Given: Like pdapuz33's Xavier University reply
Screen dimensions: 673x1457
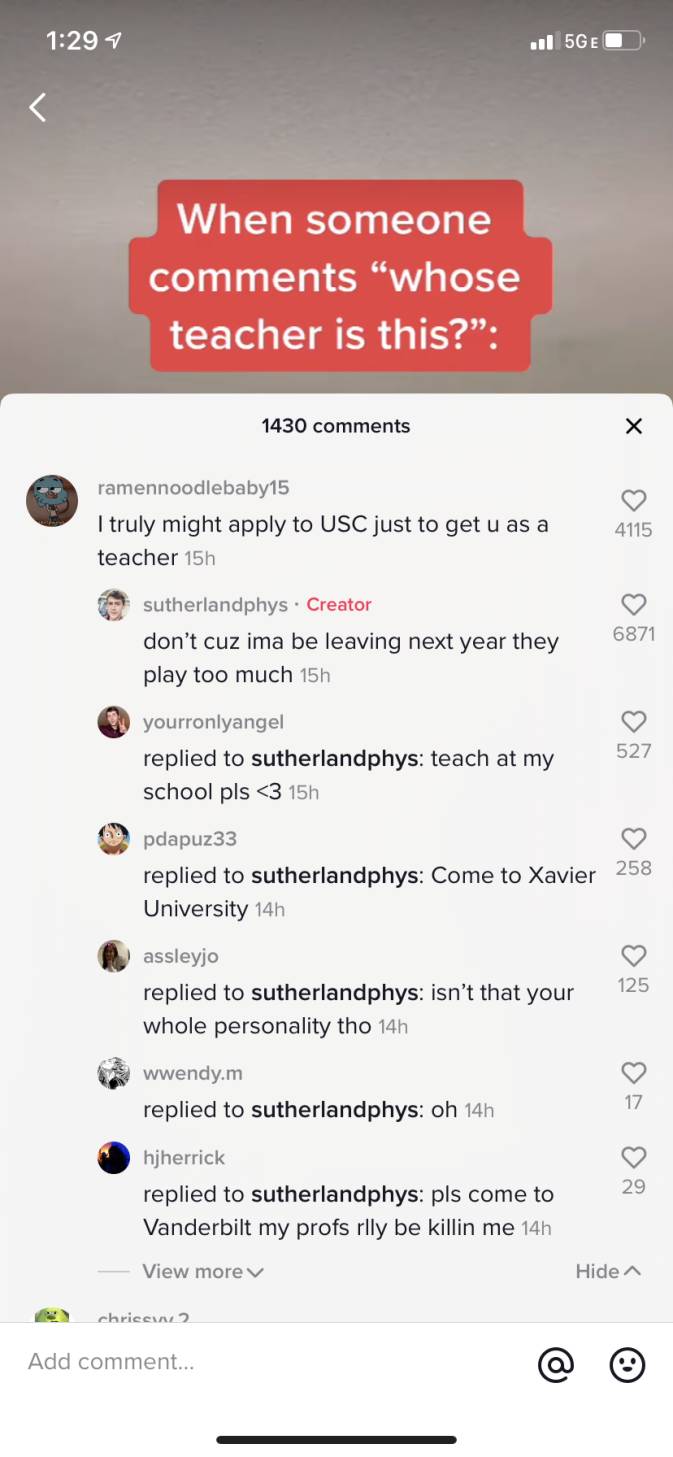Looking at the screenshot, I should (x=634, y=838).
